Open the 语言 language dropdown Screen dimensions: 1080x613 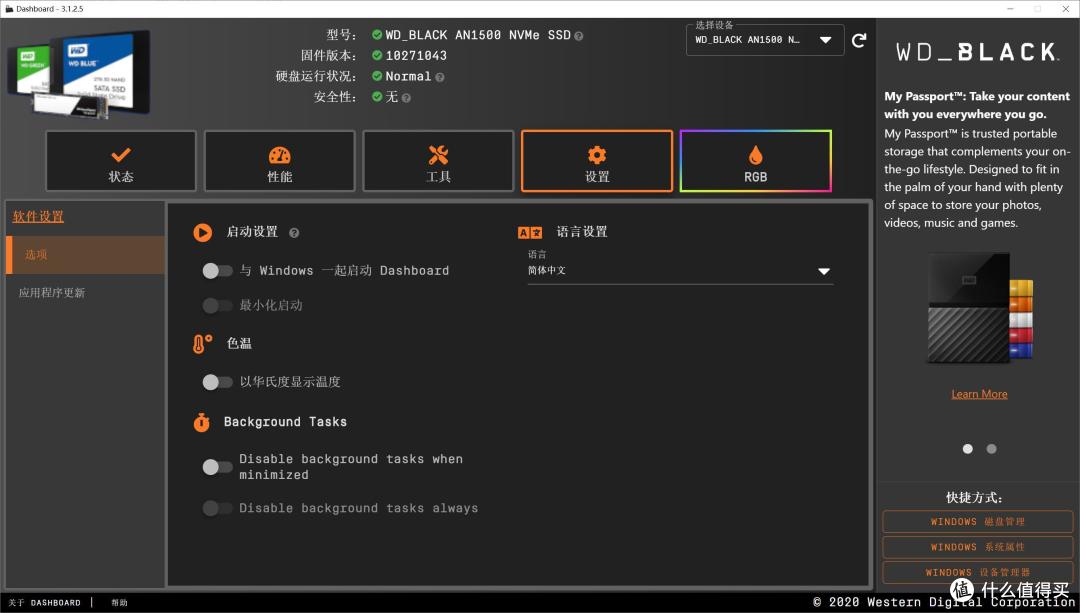(680, 269)
